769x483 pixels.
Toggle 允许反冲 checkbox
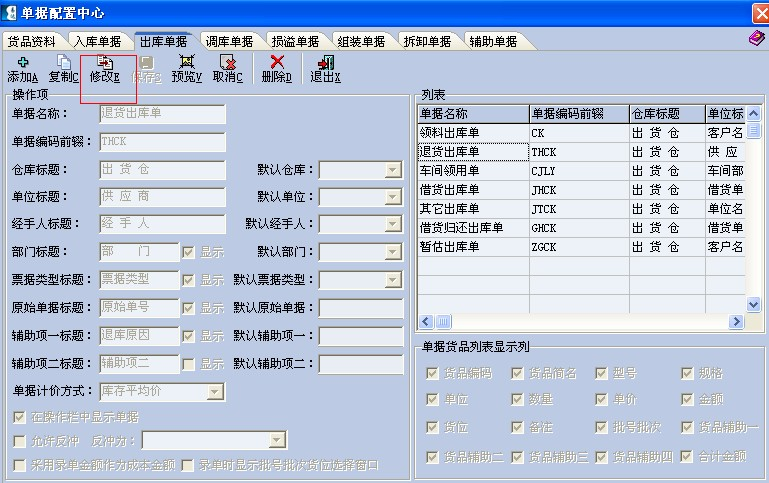pos(20,441)
